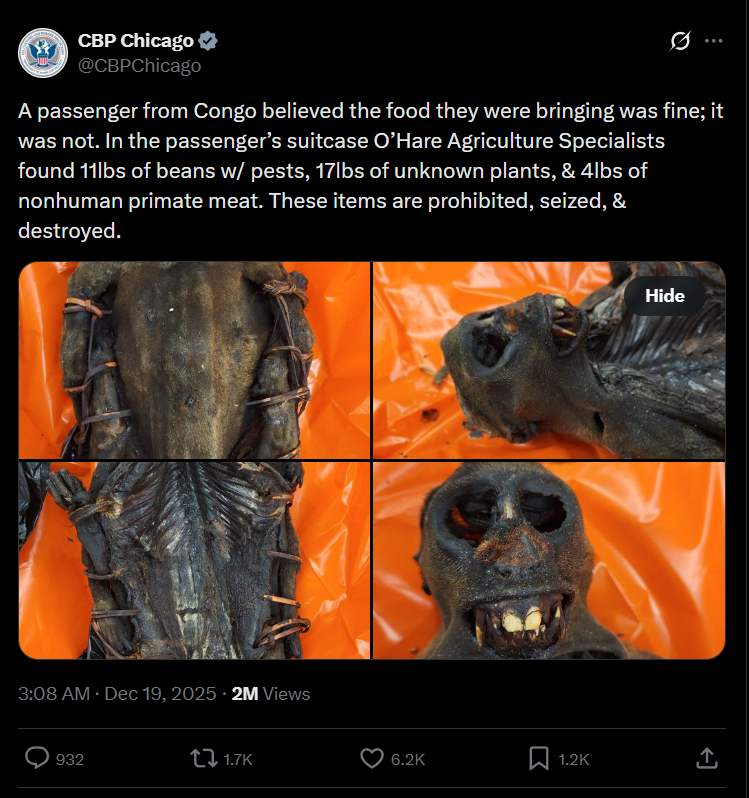Click the CBP Chicago profile avatar

[x=43, y=53]
